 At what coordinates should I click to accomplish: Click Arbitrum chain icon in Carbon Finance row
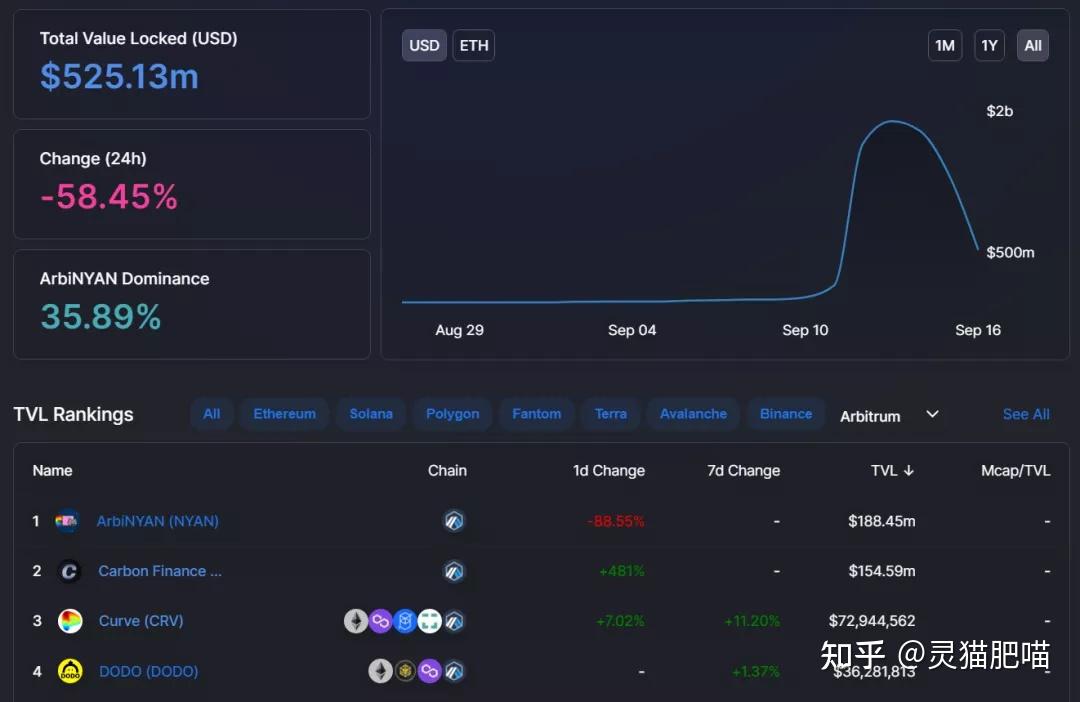(453, 571)
